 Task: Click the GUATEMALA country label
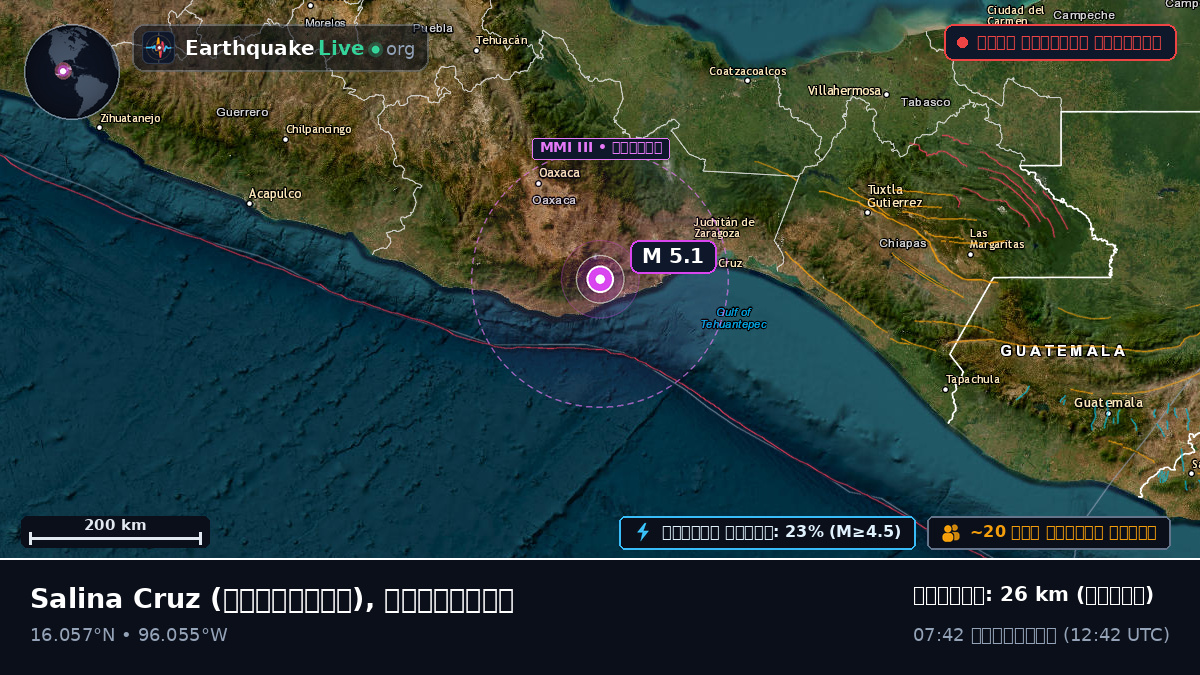coord(1063,351)
